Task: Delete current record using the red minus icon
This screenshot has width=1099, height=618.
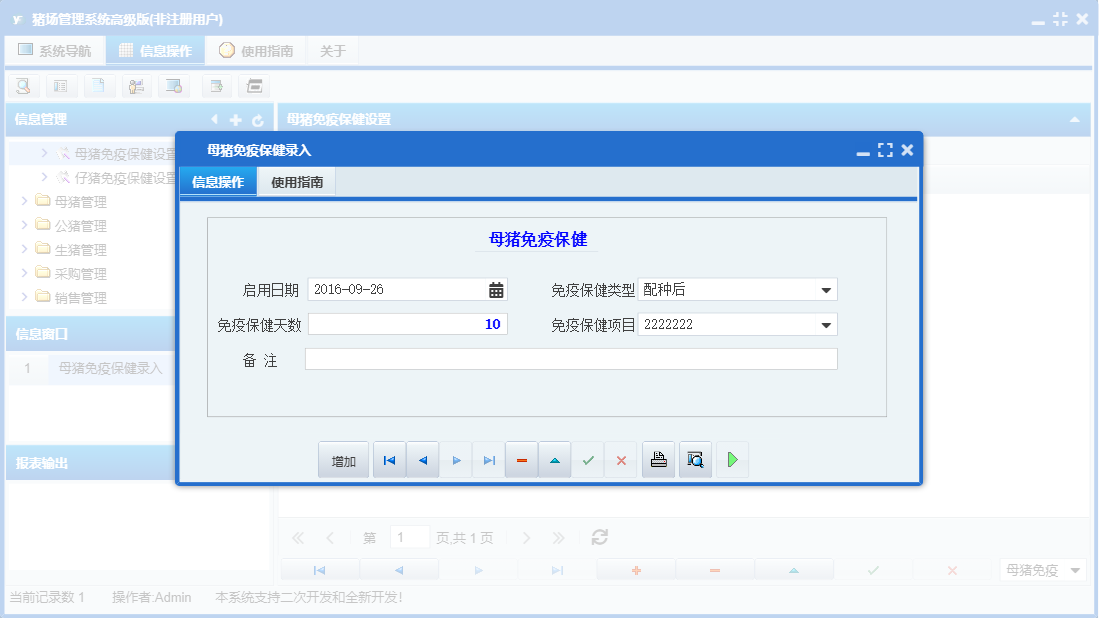Action: [x=521, y=459]
